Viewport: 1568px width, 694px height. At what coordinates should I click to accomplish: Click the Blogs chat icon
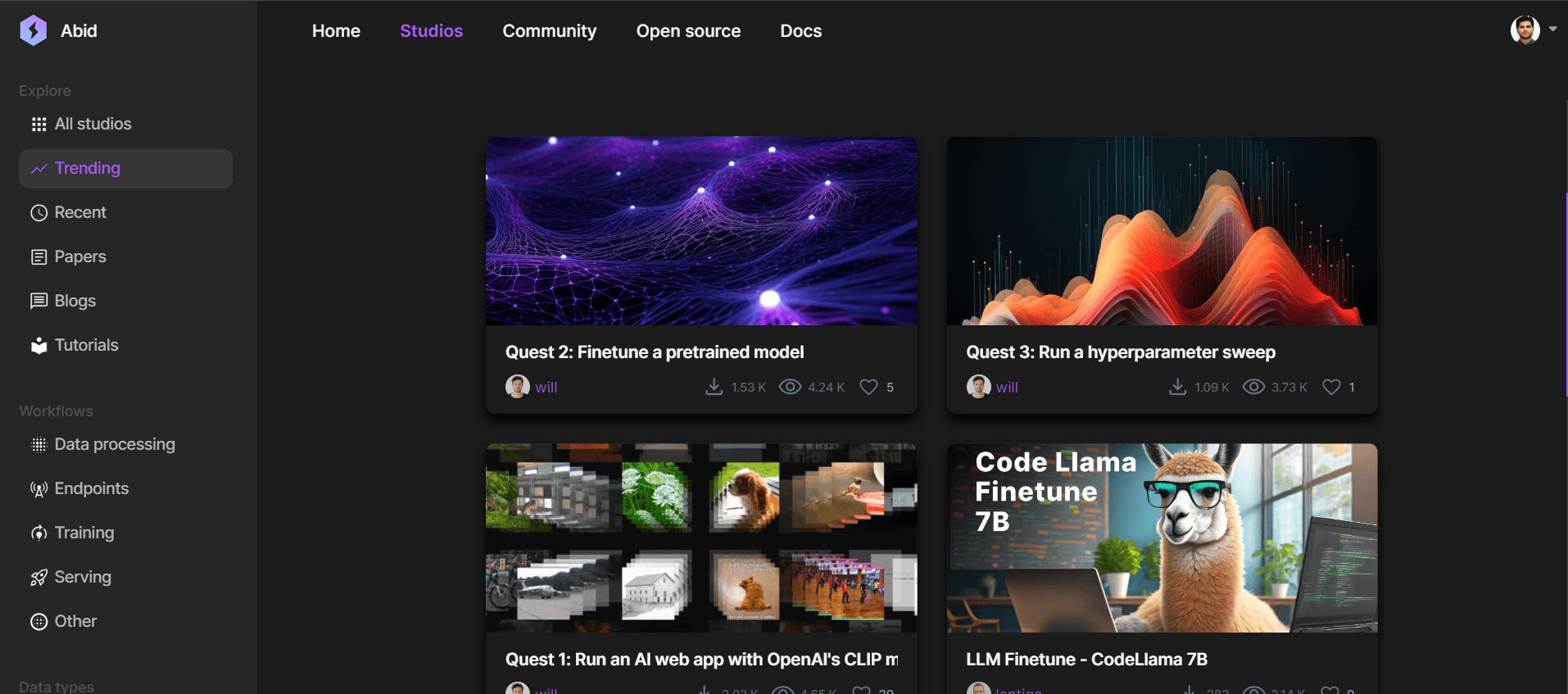(x=39, y=302)
